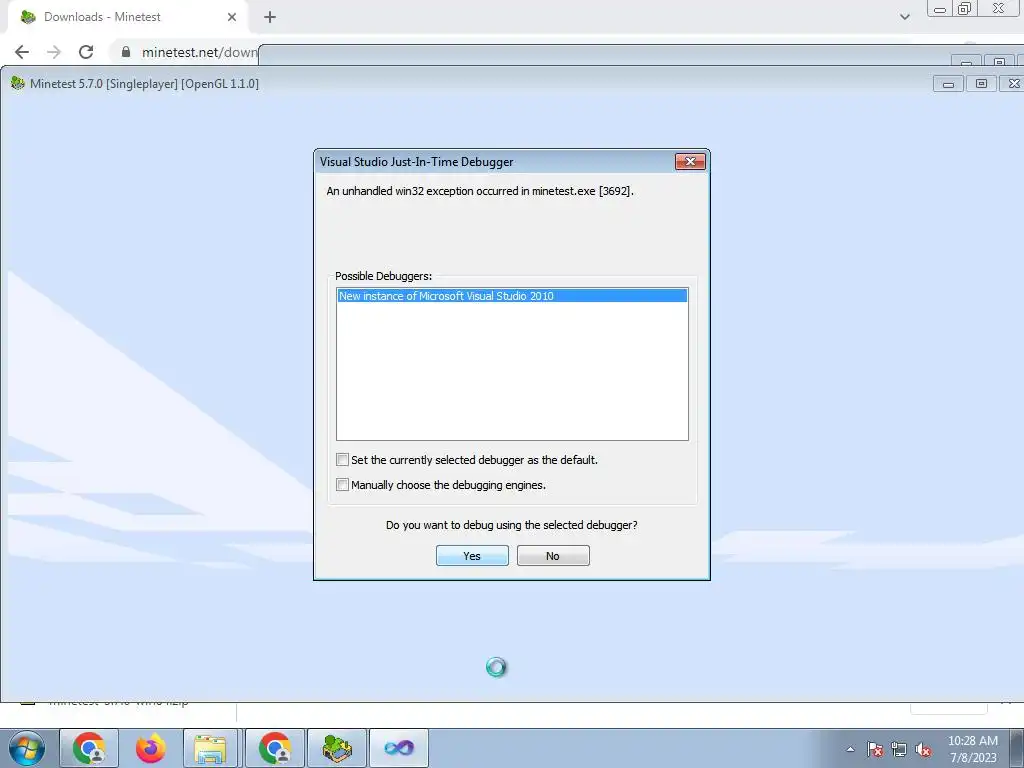The width and height of the screenshot is (1024, 768).
Task: Click Yes to debug with selected debugger
Action: pos(472,556)
